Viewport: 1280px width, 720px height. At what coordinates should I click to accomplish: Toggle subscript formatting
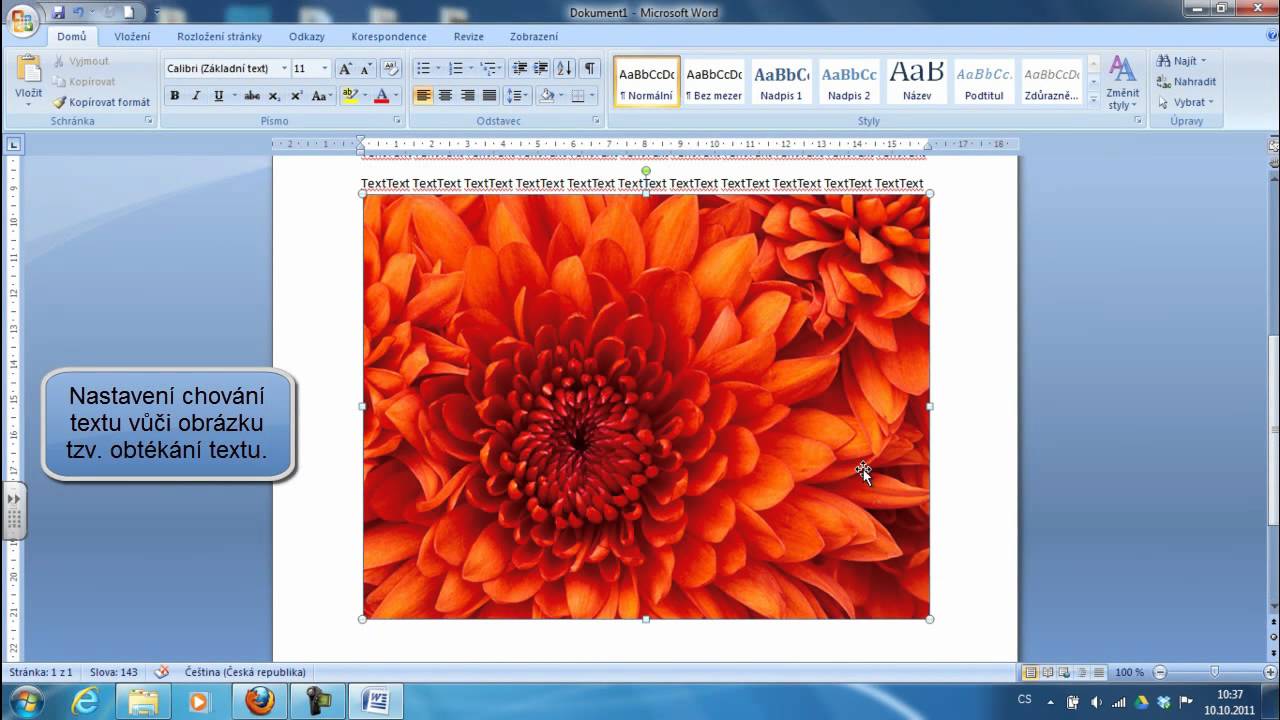[x=274, y=96]
